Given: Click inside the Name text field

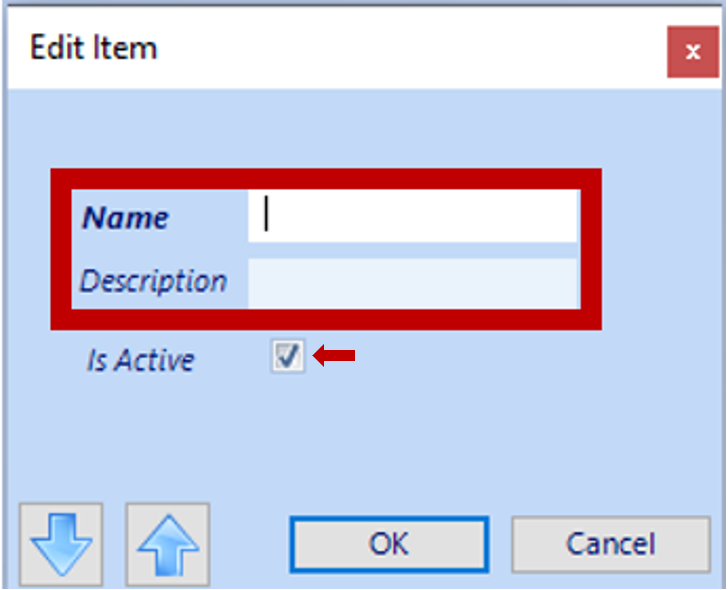Looking at the screenshot, I should point(412,216).
